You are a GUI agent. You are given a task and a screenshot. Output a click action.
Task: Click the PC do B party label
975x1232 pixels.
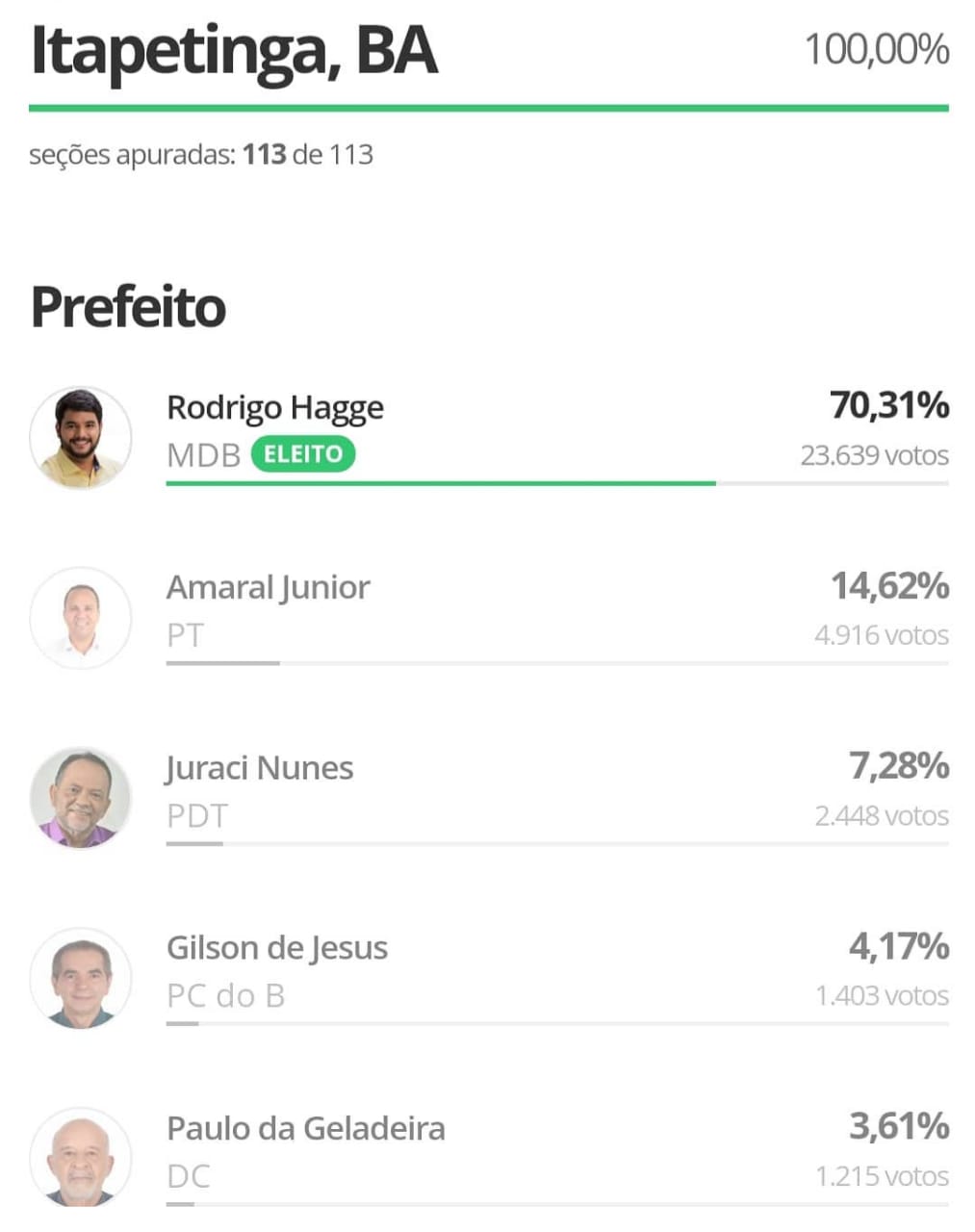click(x=226, y=995)
